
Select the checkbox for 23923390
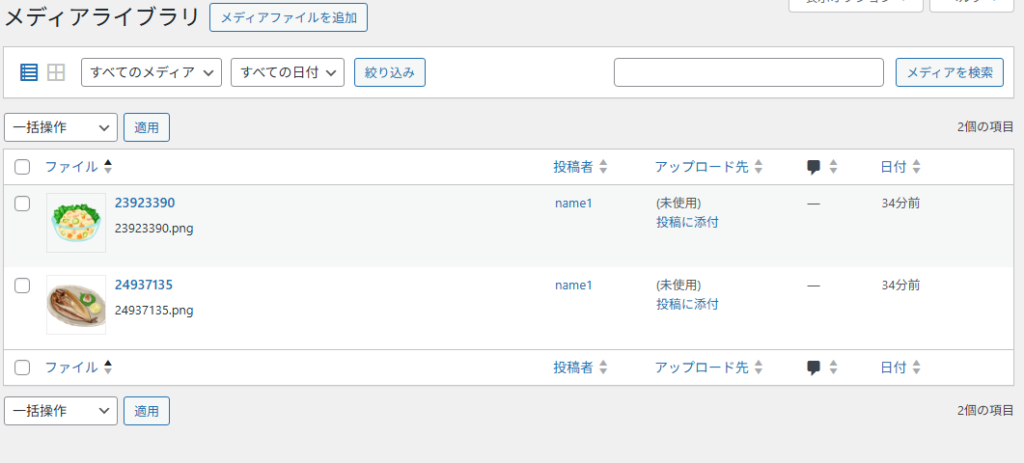click(22, 204)
